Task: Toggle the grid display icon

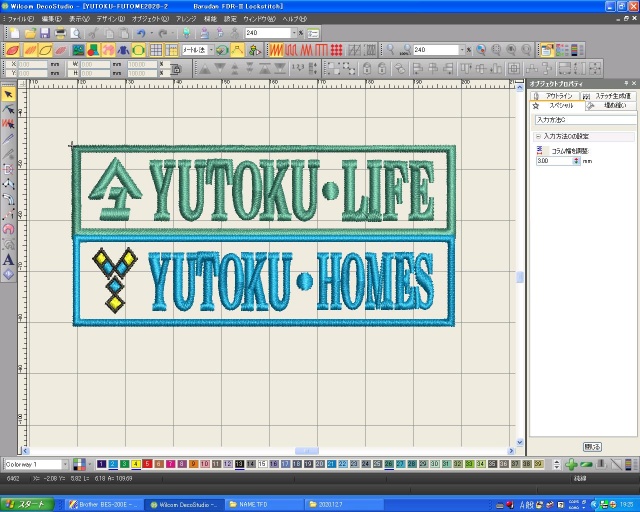Action: click(x=156, y=50)
